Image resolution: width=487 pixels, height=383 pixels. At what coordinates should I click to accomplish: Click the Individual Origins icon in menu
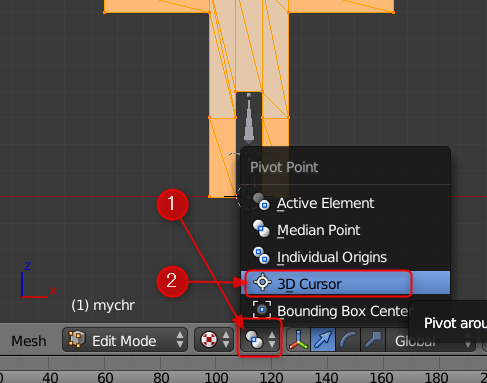coord(261,255)
